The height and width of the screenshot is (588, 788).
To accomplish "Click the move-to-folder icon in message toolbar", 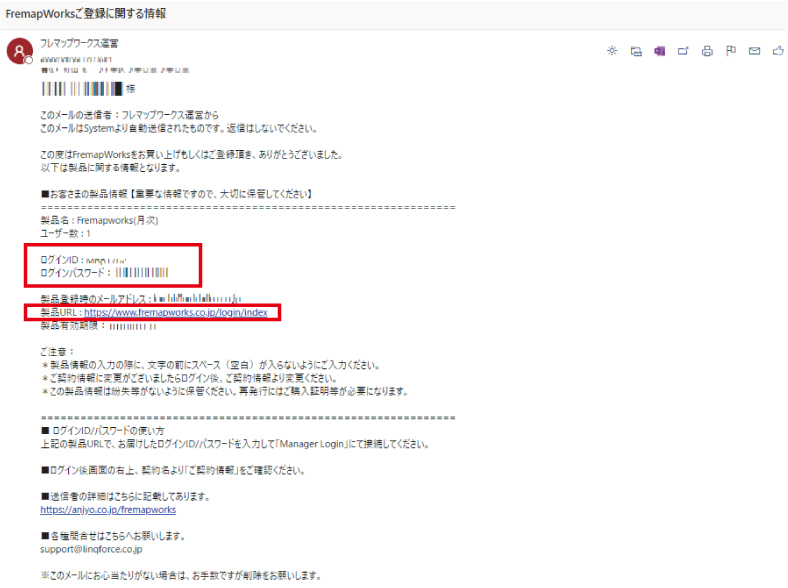I will point(636,51).
